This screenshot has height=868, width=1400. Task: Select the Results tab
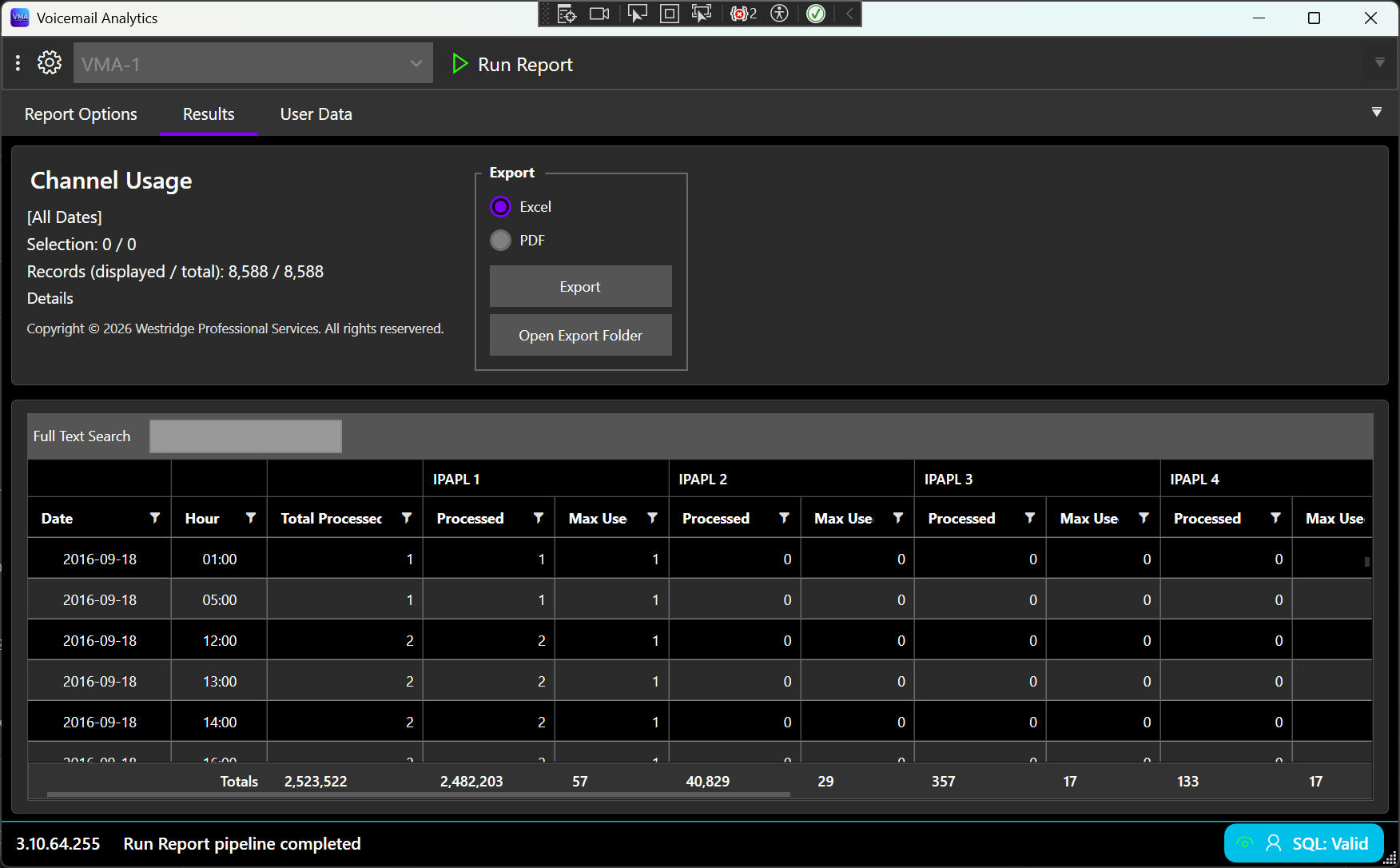pos(209,114)
